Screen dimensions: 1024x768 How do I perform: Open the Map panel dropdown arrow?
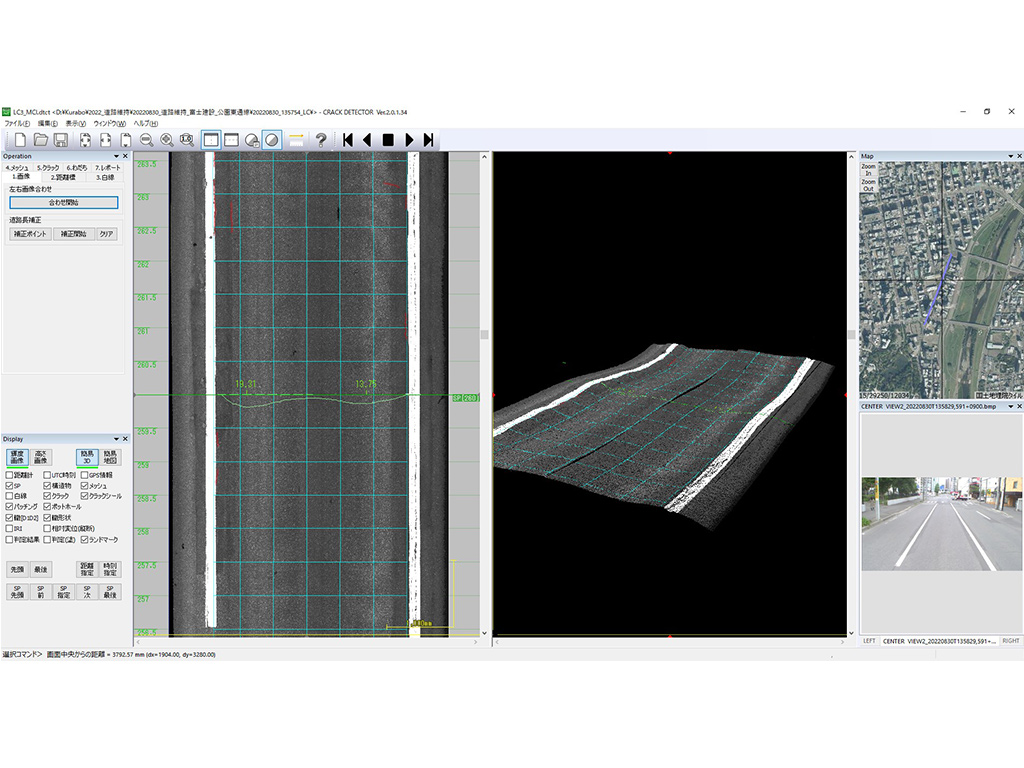pos(1008,156)
